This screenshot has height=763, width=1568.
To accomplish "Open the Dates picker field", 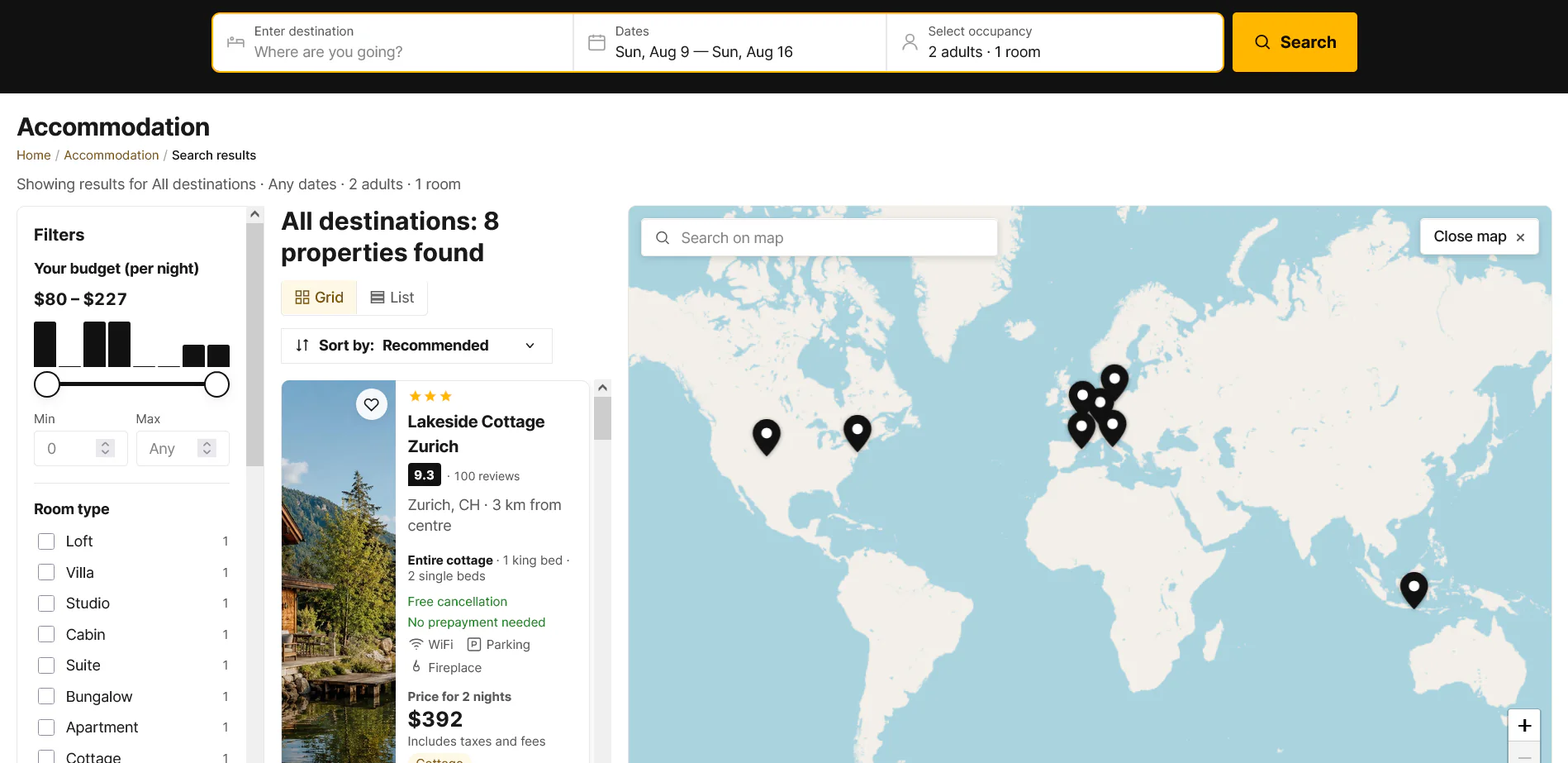I will 729,42.
